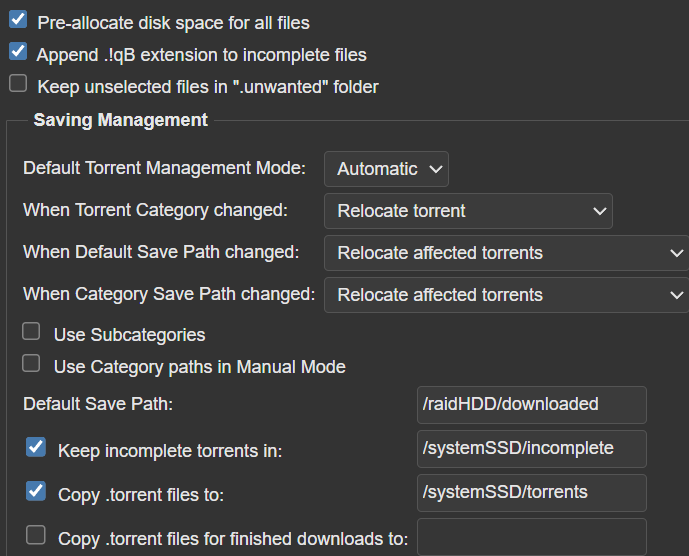
Task: Click the Saving Management section heading
Action: click(120, 120)
